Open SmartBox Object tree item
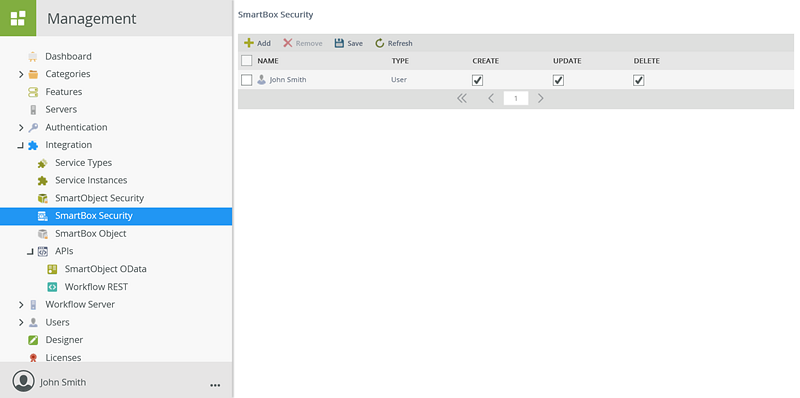 tap(91, 234)
